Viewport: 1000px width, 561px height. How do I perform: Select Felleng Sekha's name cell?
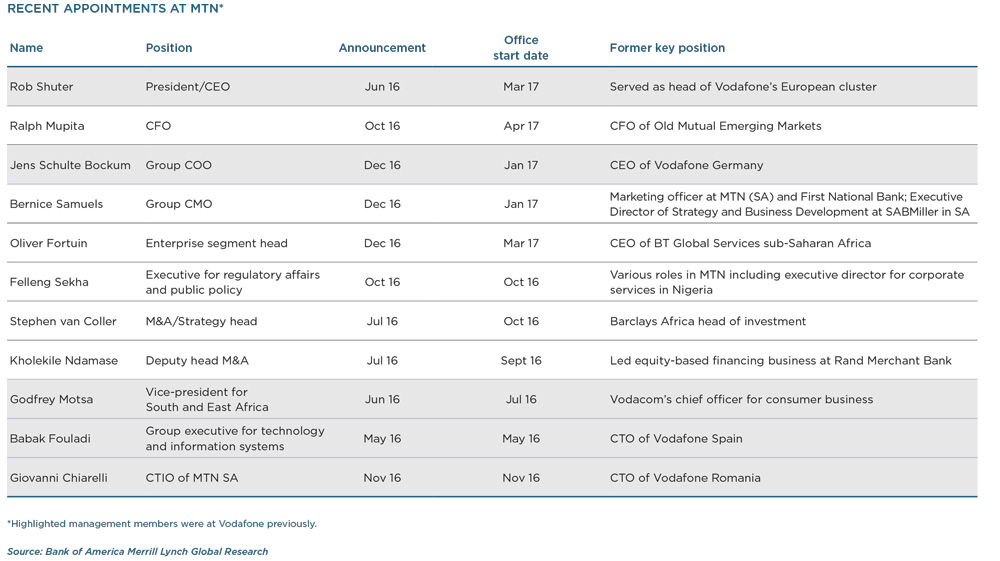(x=49, y=282)
